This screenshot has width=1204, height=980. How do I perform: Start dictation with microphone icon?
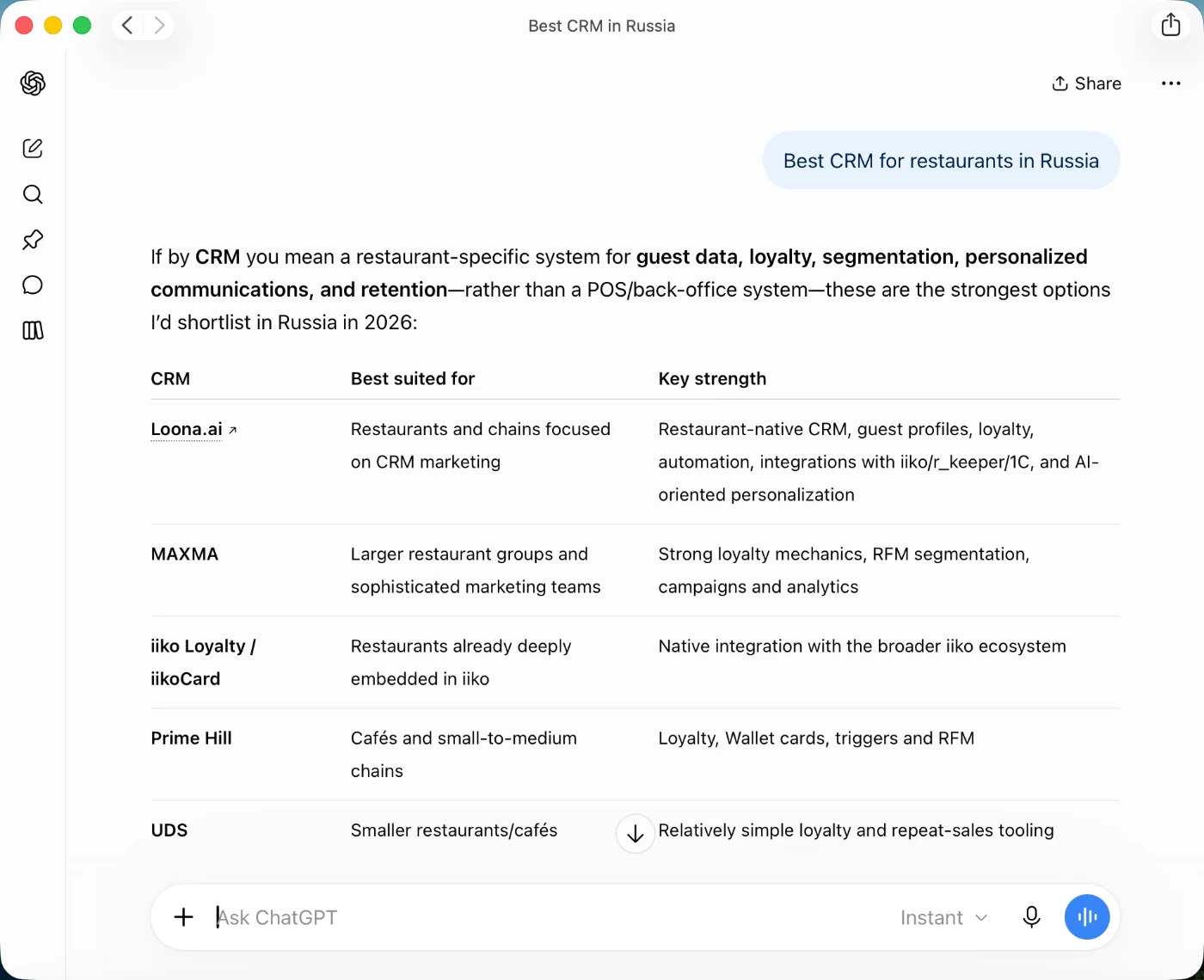point(1031,917)
